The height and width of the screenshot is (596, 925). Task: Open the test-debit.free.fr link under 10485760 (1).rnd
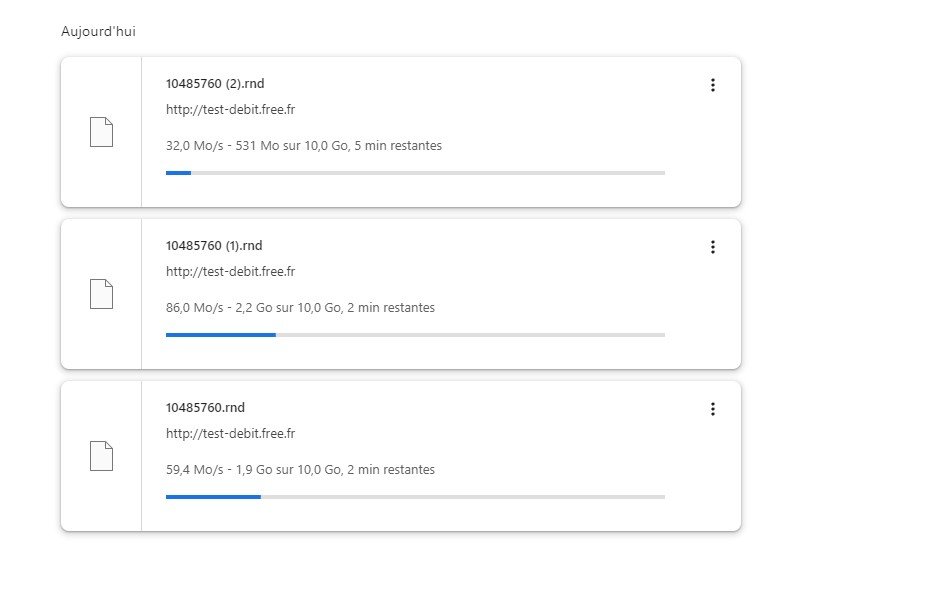point(230,271)
